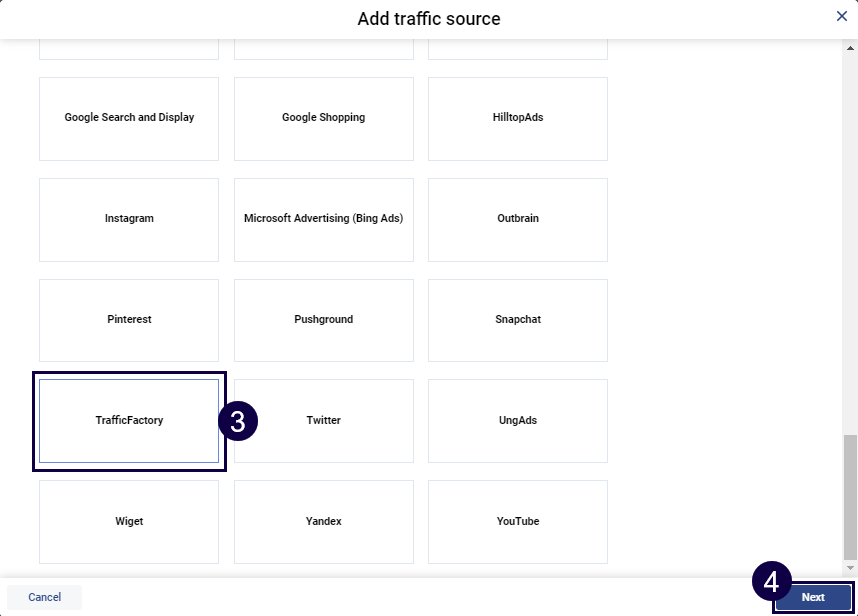Cancel adding a traffic source
Screen dimensions: 858x616
click(x=44, y=597)
